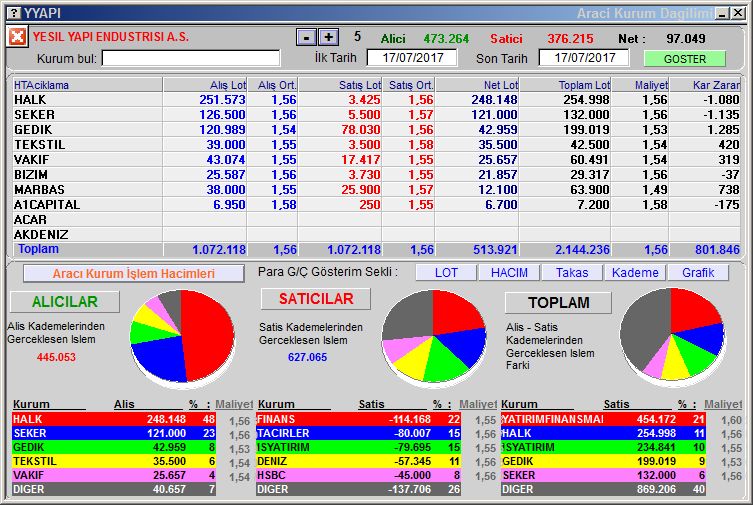This screenshot has height=505, width=753.
Task: Select the SEKER row in top table
Action: [x=376, y=115]
